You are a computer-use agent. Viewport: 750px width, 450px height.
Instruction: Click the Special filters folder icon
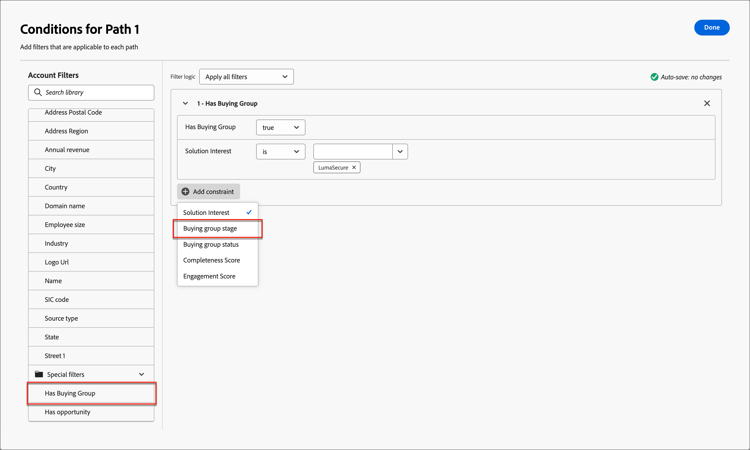39,374
